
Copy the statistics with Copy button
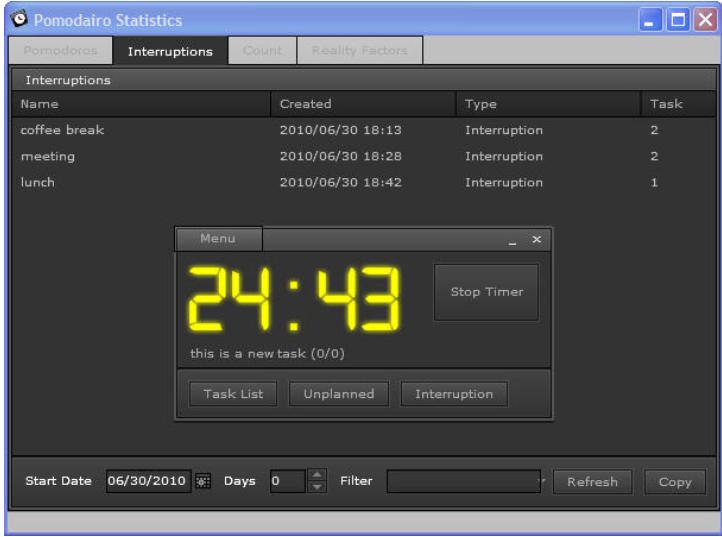coord(675,481)
